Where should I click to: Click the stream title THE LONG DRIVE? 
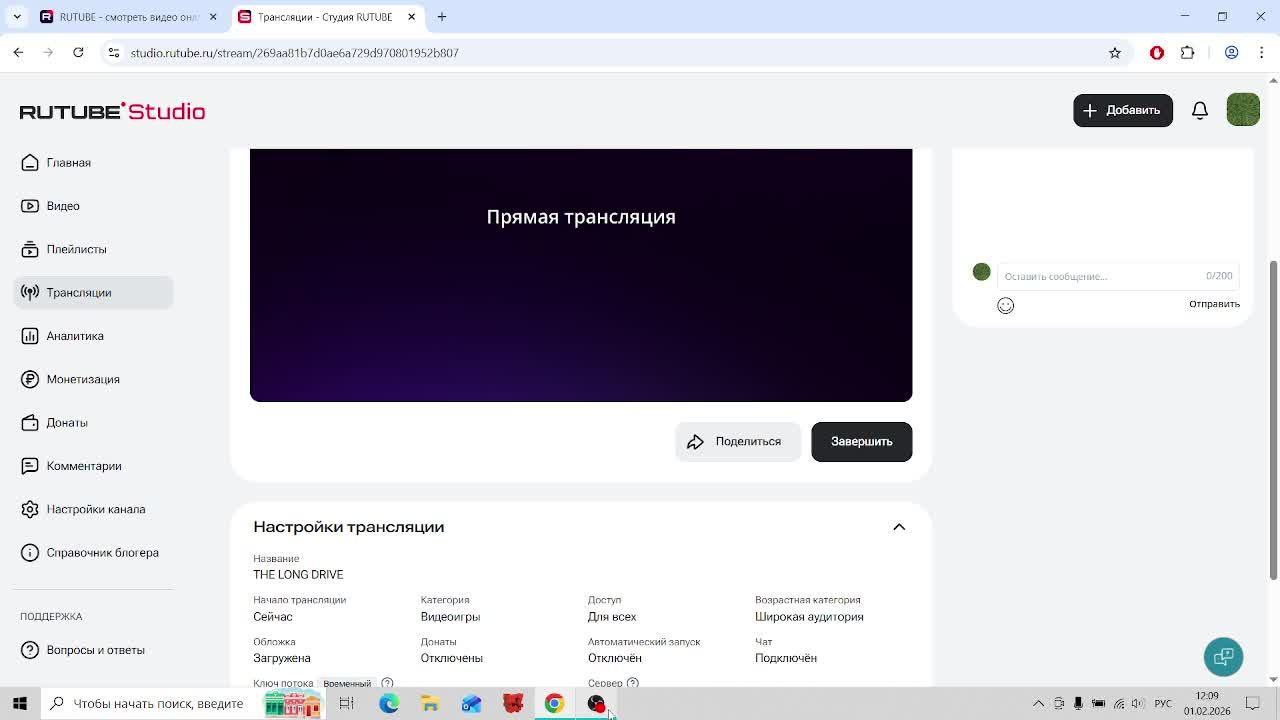(x=298, y=575)
